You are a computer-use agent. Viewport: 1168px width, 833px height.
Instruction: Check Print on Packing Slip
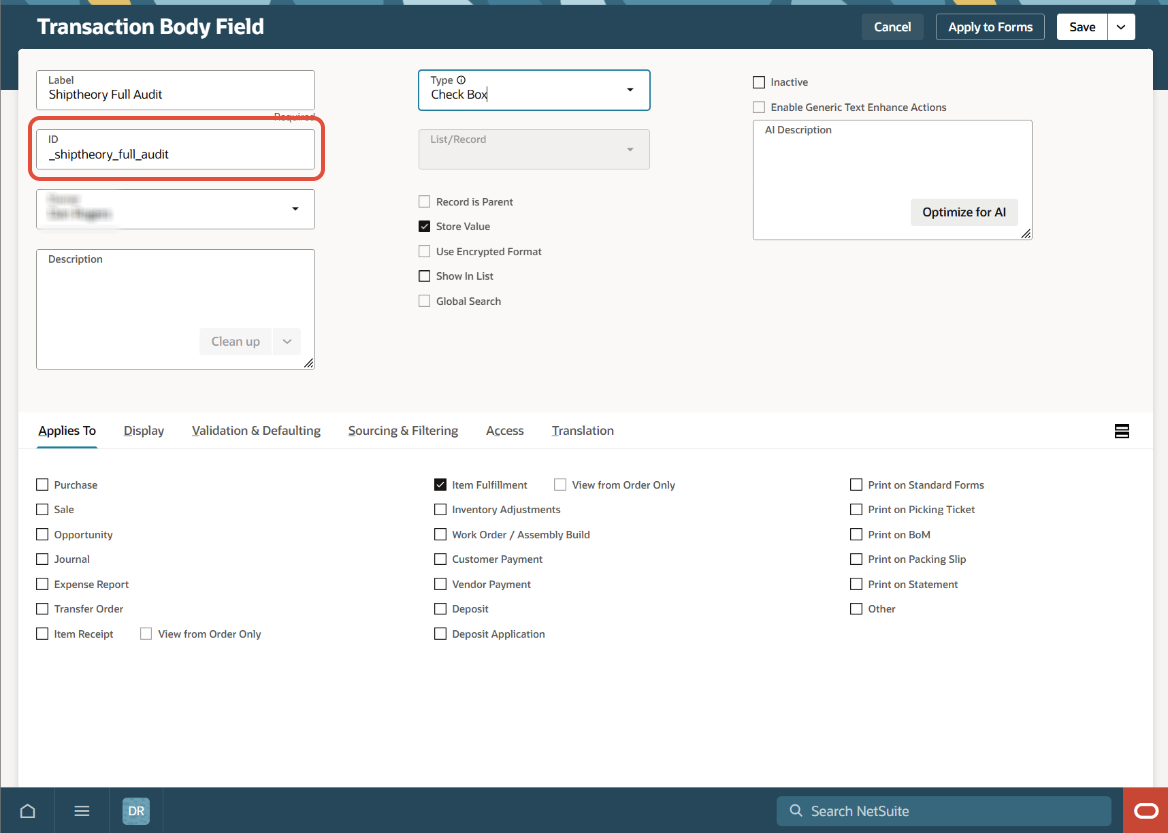pos(857,560)
